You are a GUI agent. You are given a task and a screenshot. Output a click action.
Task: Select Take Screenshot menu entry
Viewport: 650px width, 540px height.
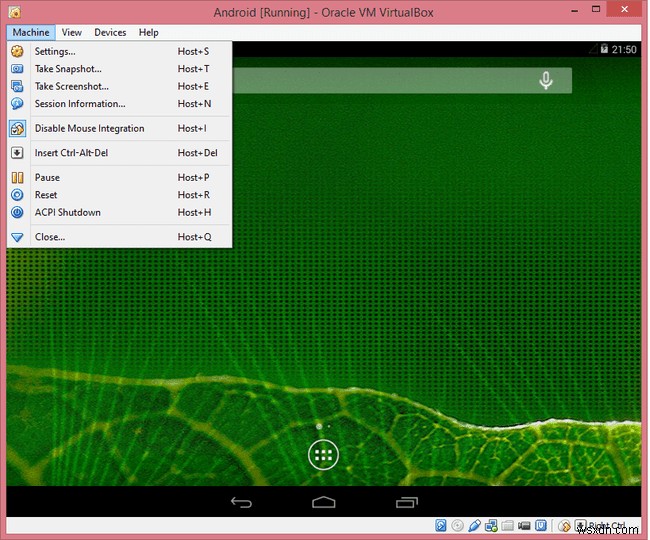point(119,86)
